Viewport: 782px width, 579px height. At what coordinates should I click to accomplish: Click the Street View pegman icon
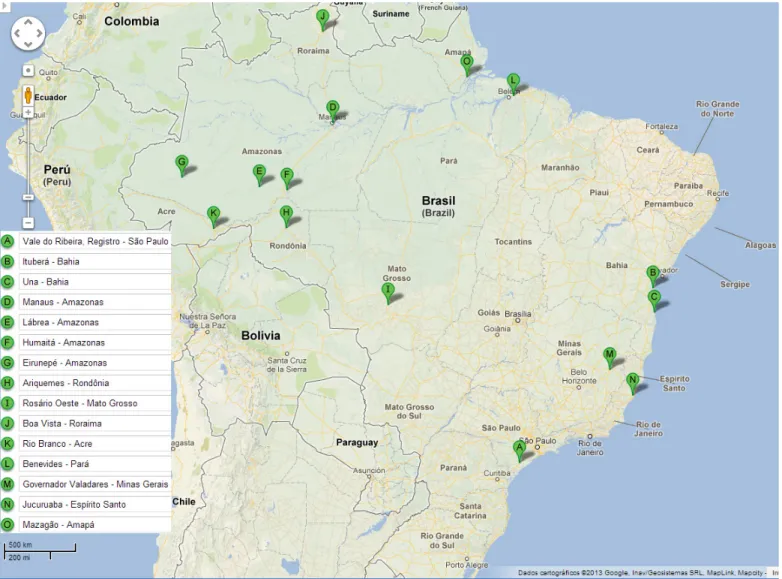28,94
